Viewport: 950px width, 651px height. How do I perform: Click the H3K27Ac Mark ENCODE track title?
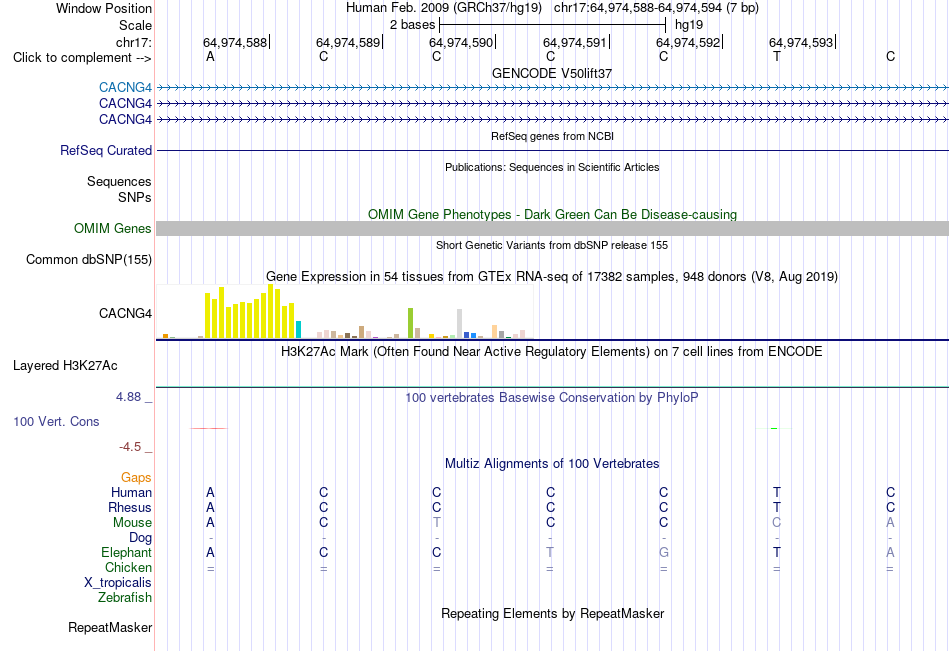tap(552, 352)
